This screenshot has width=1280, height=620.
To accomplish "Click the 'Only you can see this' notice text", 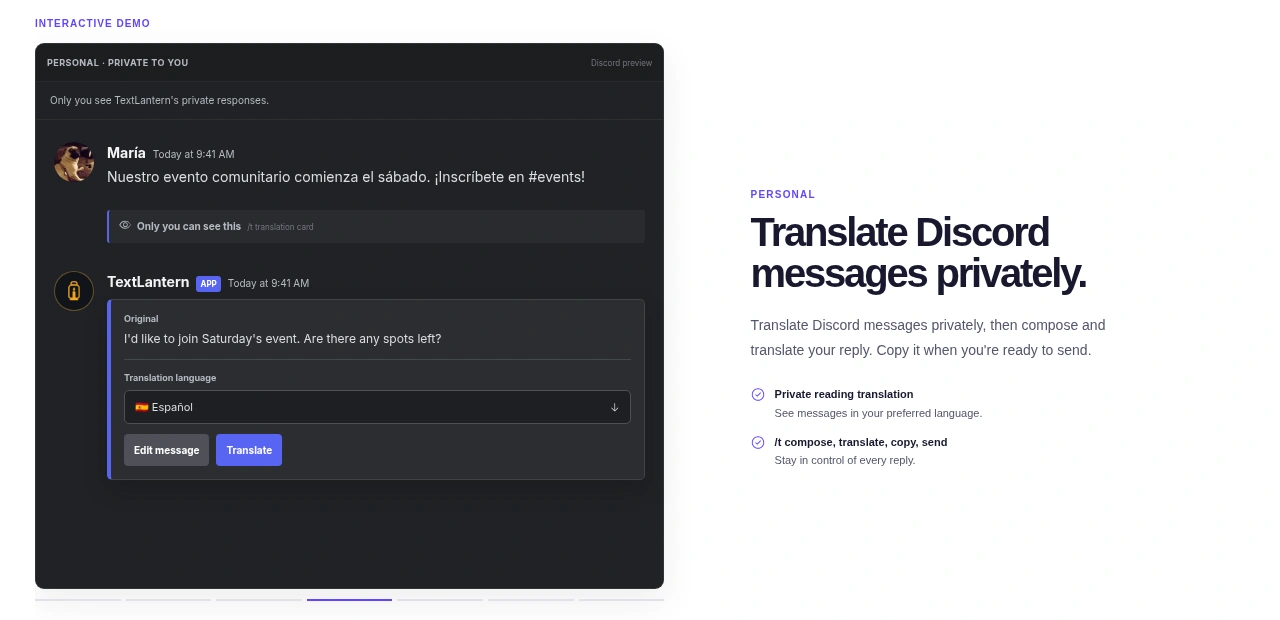I will click(189, 226).
